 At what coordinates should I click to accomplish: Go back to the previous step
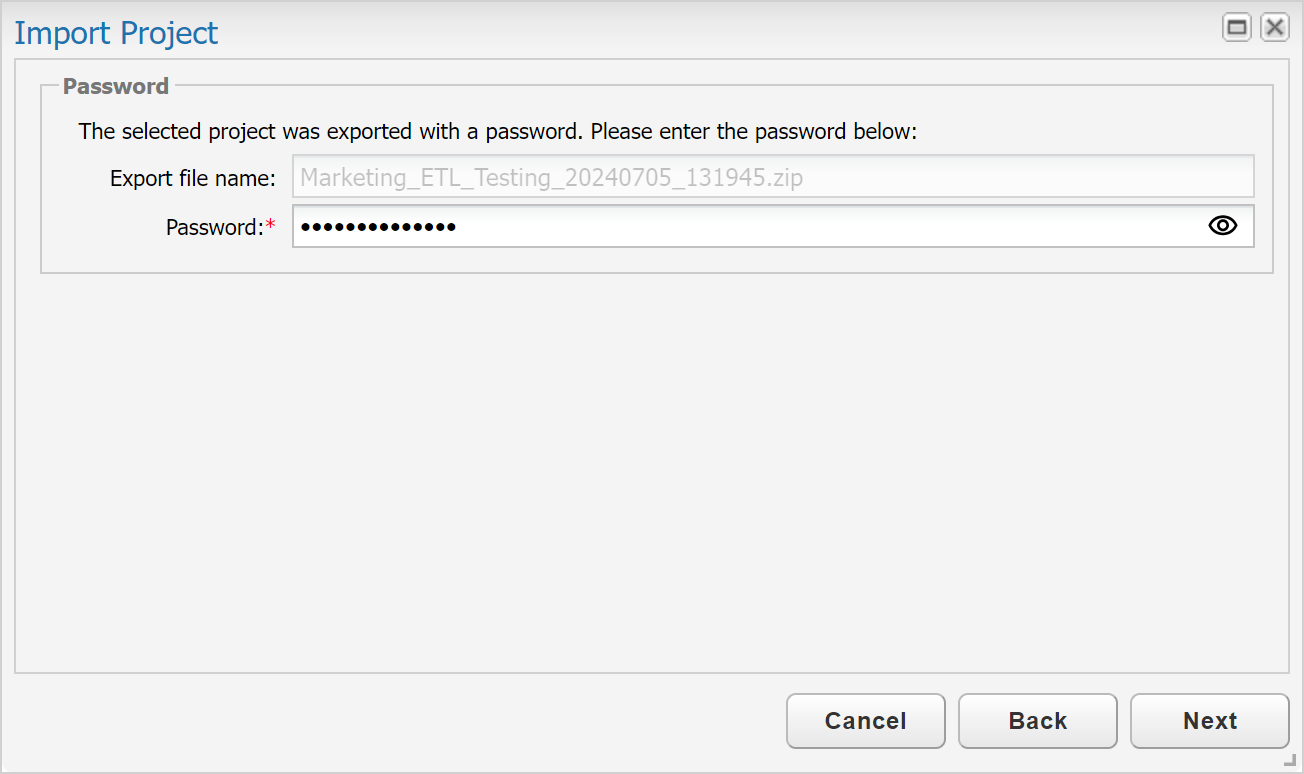[x=1037, y=721]
